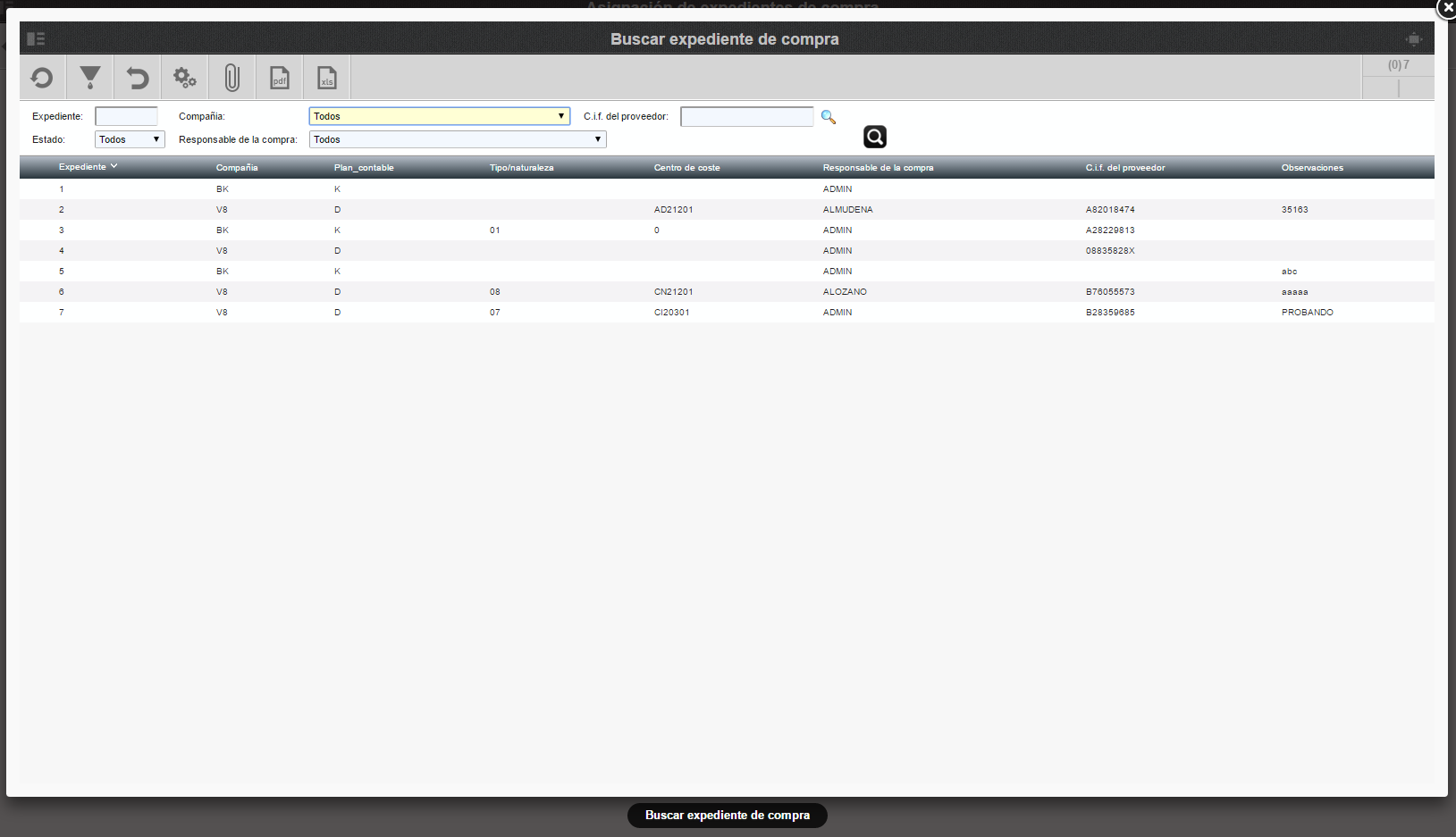This screenshot has width=1456, height=837.
Task: Click the Compañía column header
Action: point(237,168)
